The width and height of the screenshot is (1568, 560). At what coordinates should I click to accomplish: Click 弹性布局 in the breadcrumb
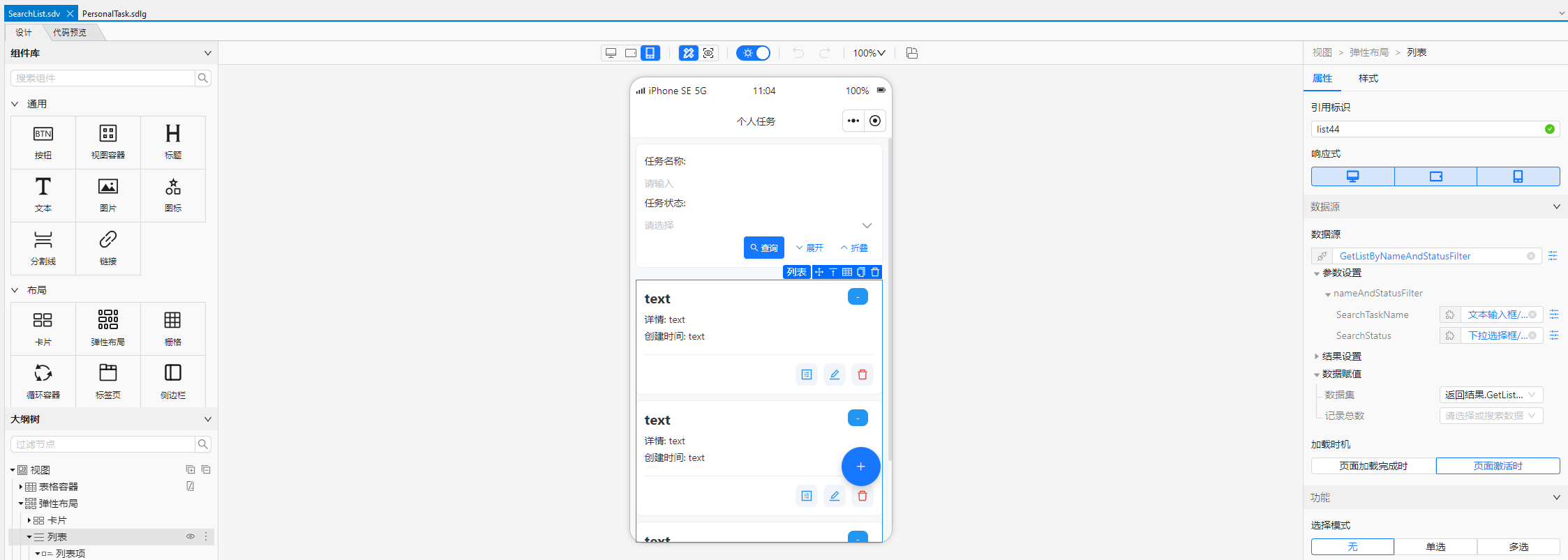(1369, 52)
